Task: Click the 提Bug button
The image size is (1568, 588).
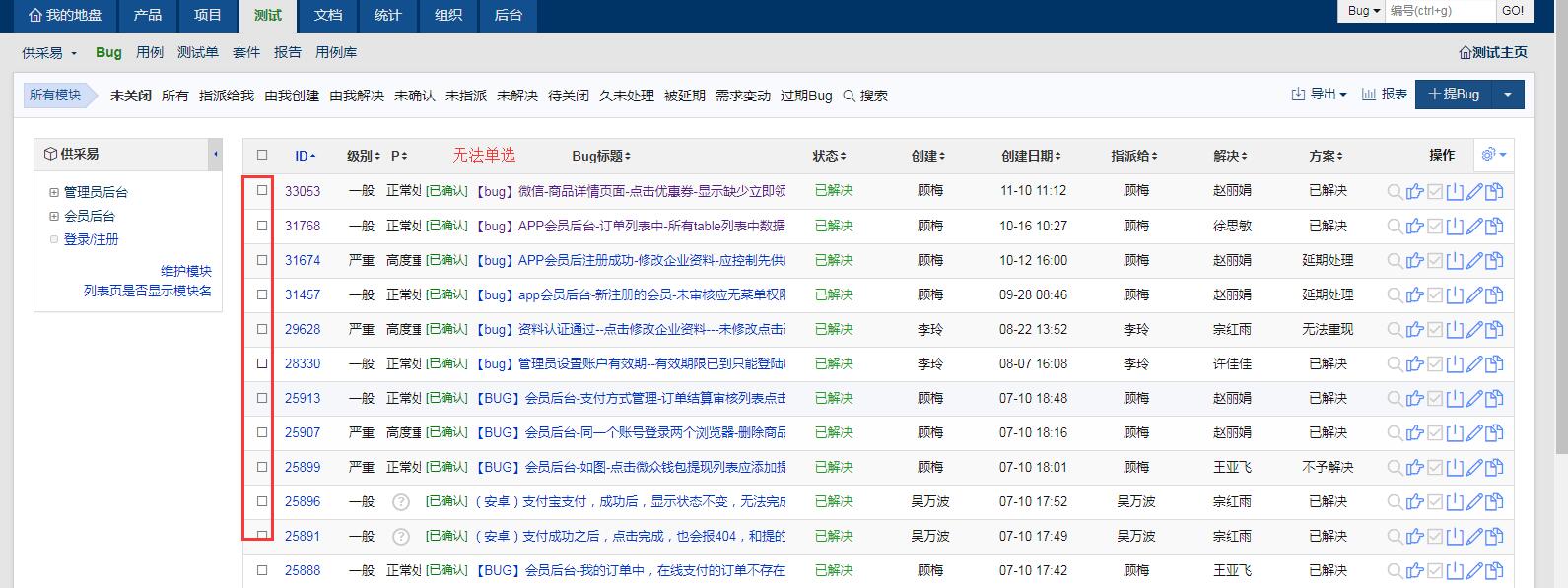Action: 1454,95
